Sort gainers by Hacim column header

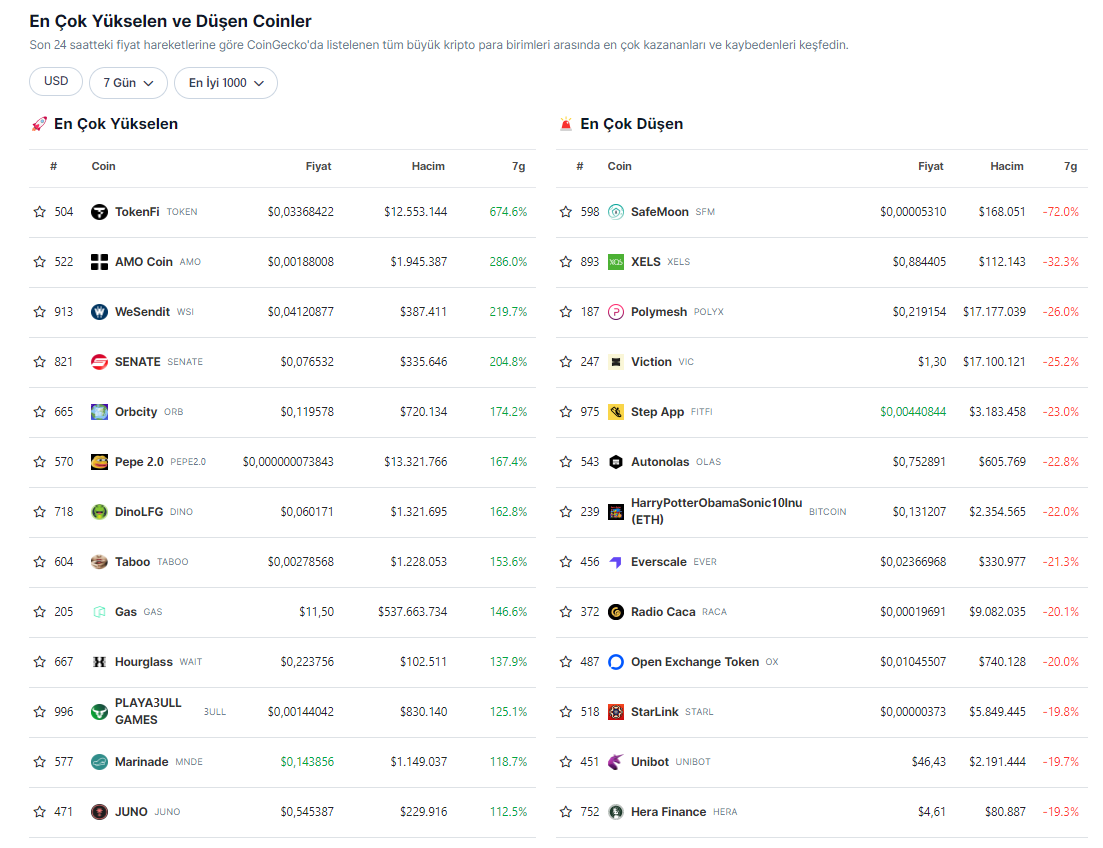(428, 166)
